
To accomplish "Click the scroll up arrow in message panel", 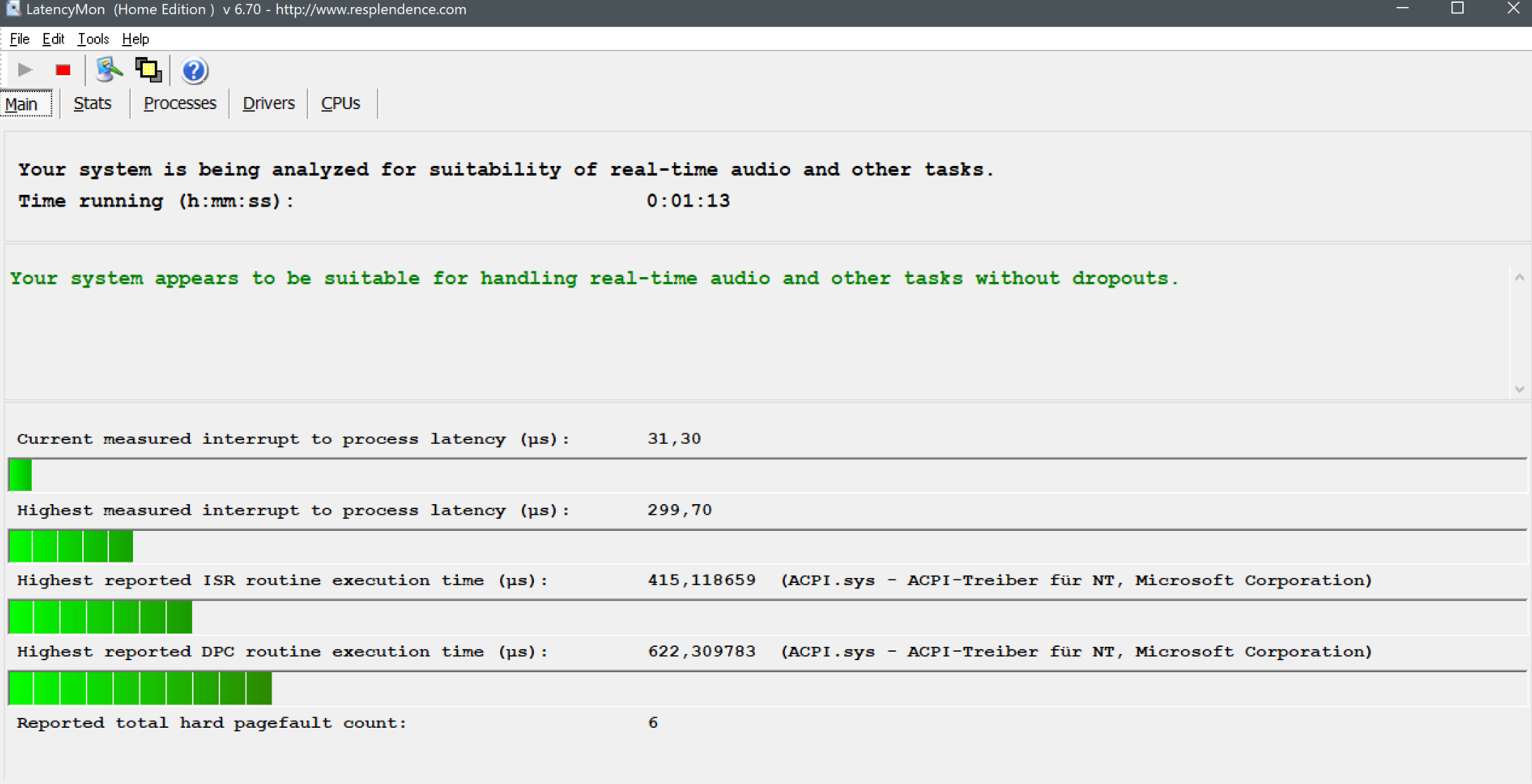I will click(x=1519, y=278).
